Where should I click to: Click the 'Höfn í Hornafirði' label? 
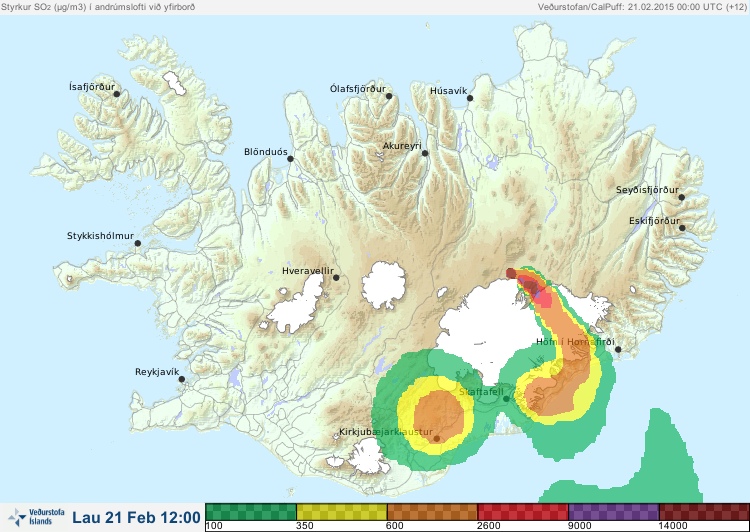tap(575, 342)
